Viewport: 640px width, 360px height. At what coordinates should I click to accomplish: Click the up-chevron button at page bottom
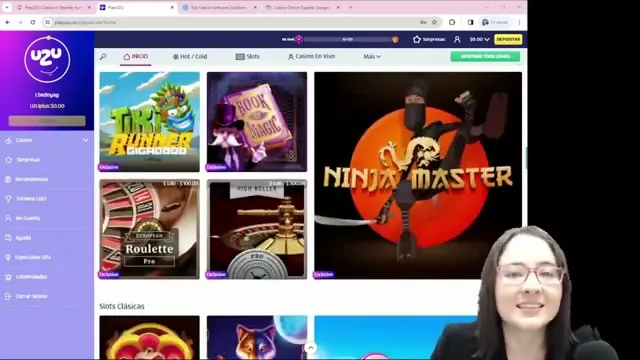click(x=311, y=348)
